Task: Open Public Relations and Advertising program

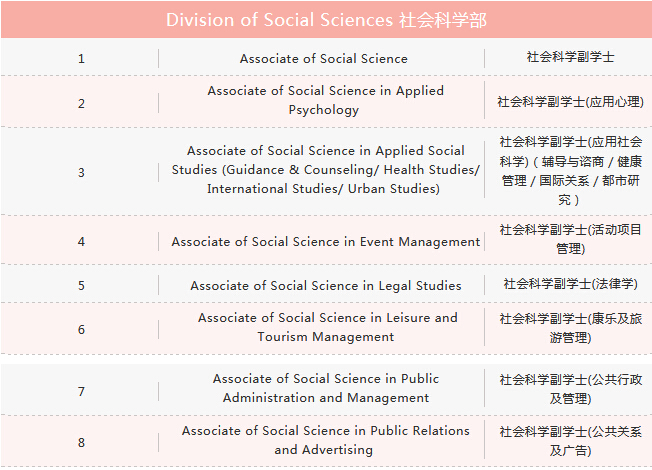Action: 325,440
